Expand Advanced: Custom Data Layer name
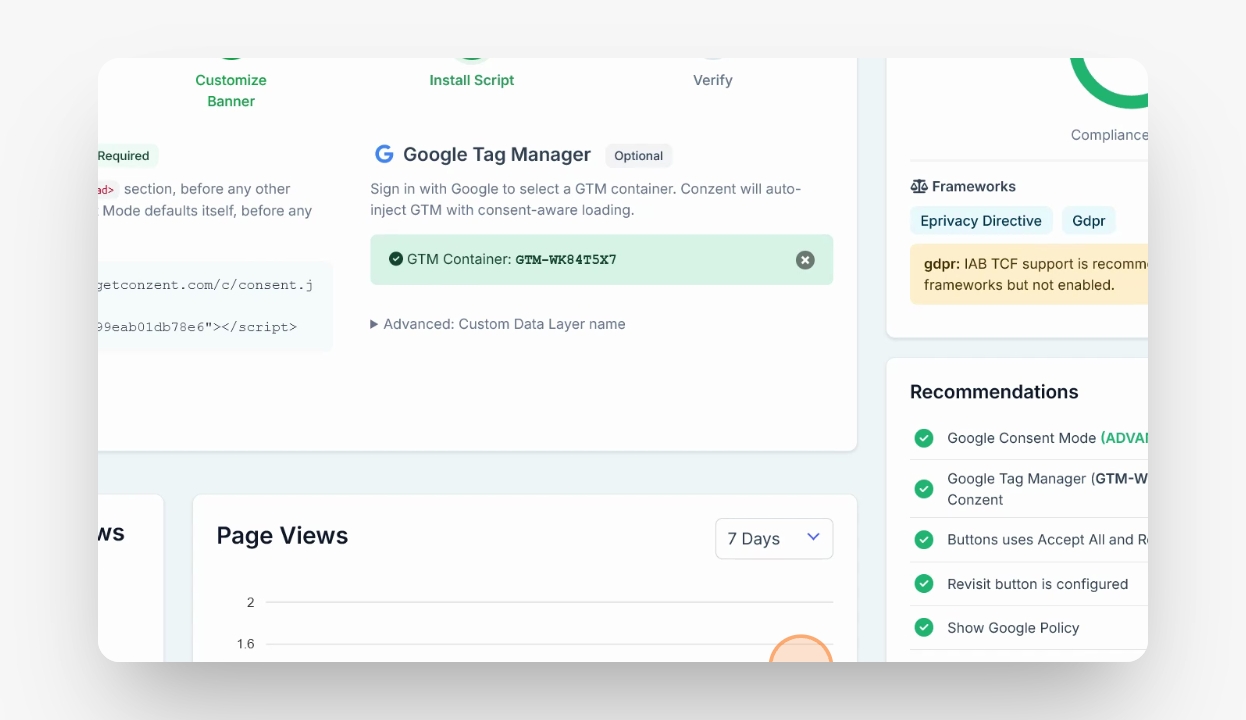Screen dimensions: 1246x720 click(x=498, y=324)
